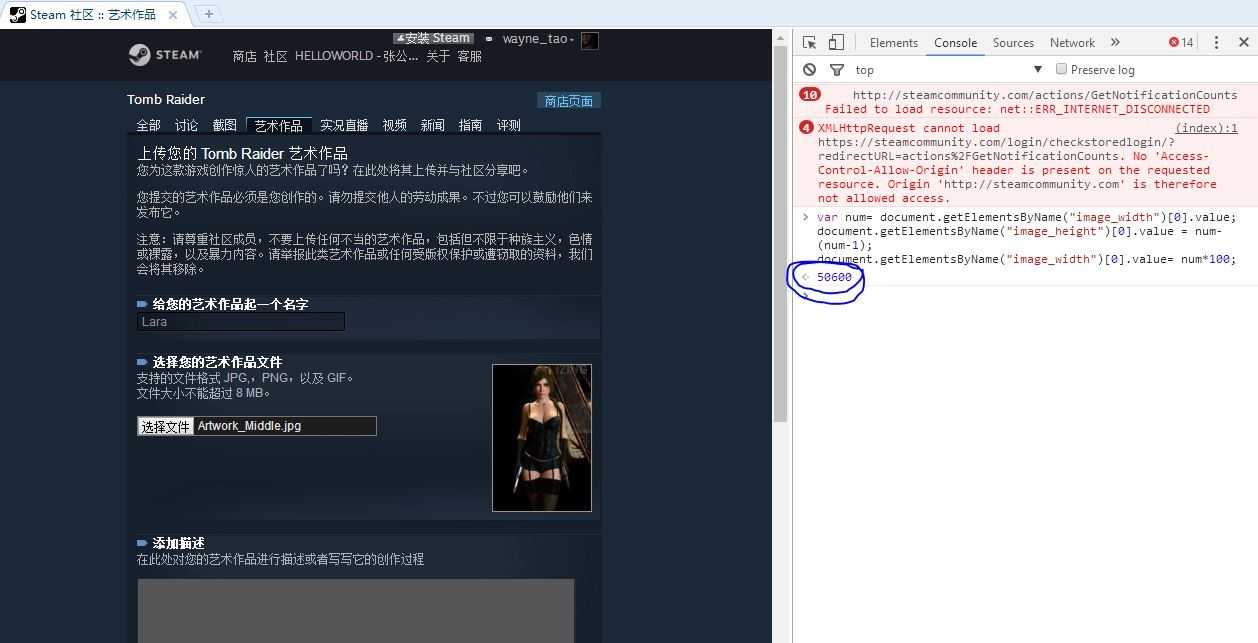Select the inspect element picker icon
The width and height of the screenshot is (1258, 643).
tap(810, 42)
